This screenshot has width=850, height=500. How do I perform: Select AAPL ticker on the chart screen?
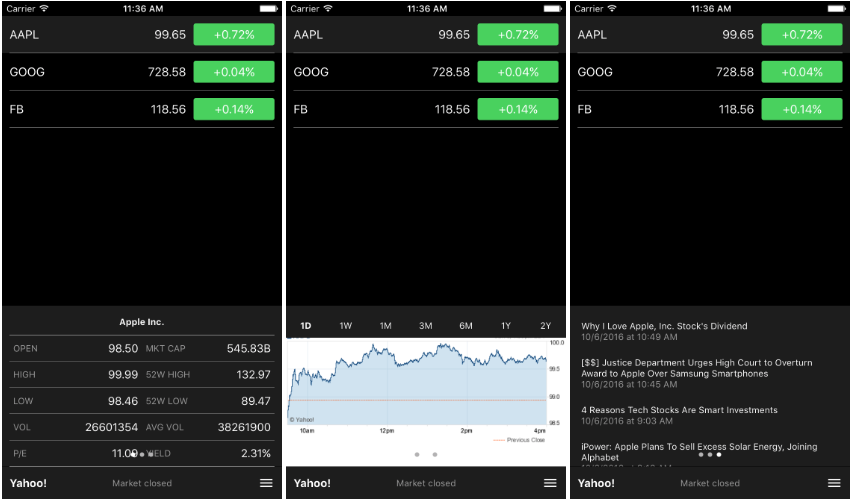pyautogui.click(x=308, y=35)
